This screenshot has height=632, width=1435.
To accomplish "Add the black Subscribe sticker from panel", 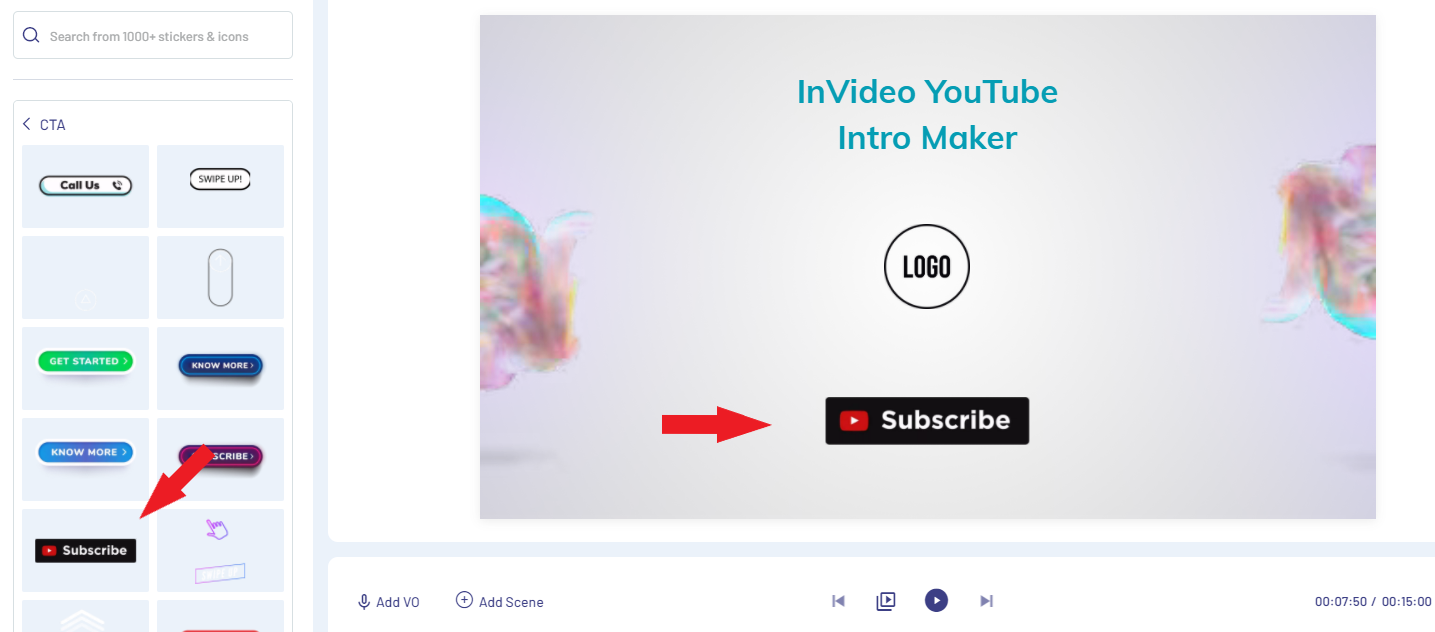I will [x=85, y=550].
